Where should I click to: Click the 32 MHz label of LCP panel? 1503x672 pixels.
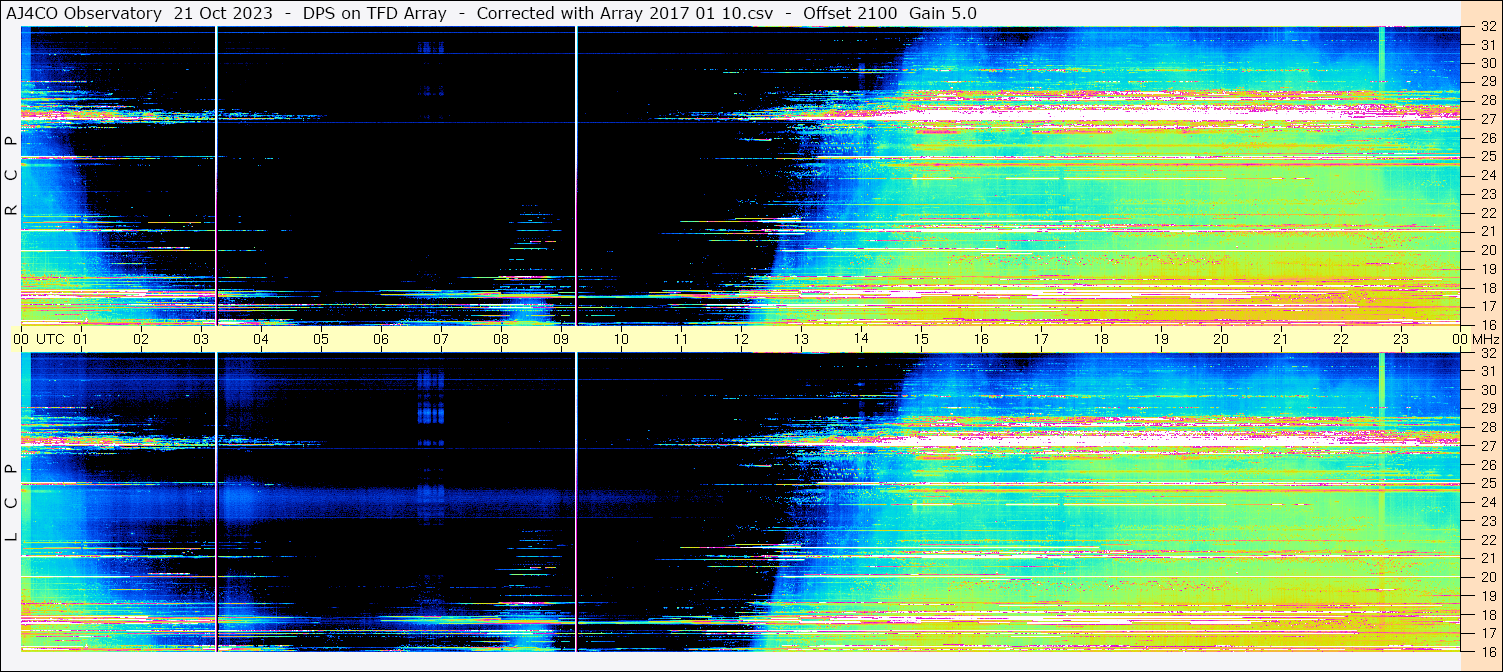pos(1487,353)
